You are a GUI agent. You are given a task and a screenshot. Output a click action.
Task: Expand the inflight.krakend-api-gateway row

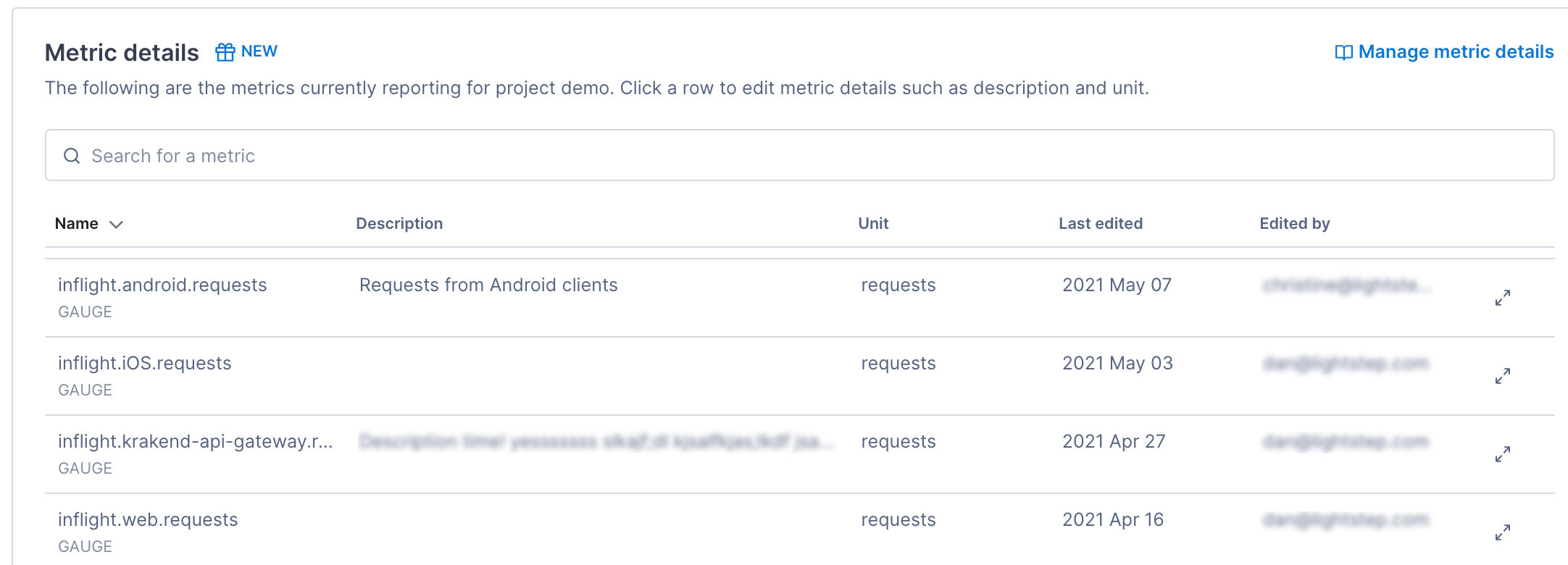coord(1502,454)
